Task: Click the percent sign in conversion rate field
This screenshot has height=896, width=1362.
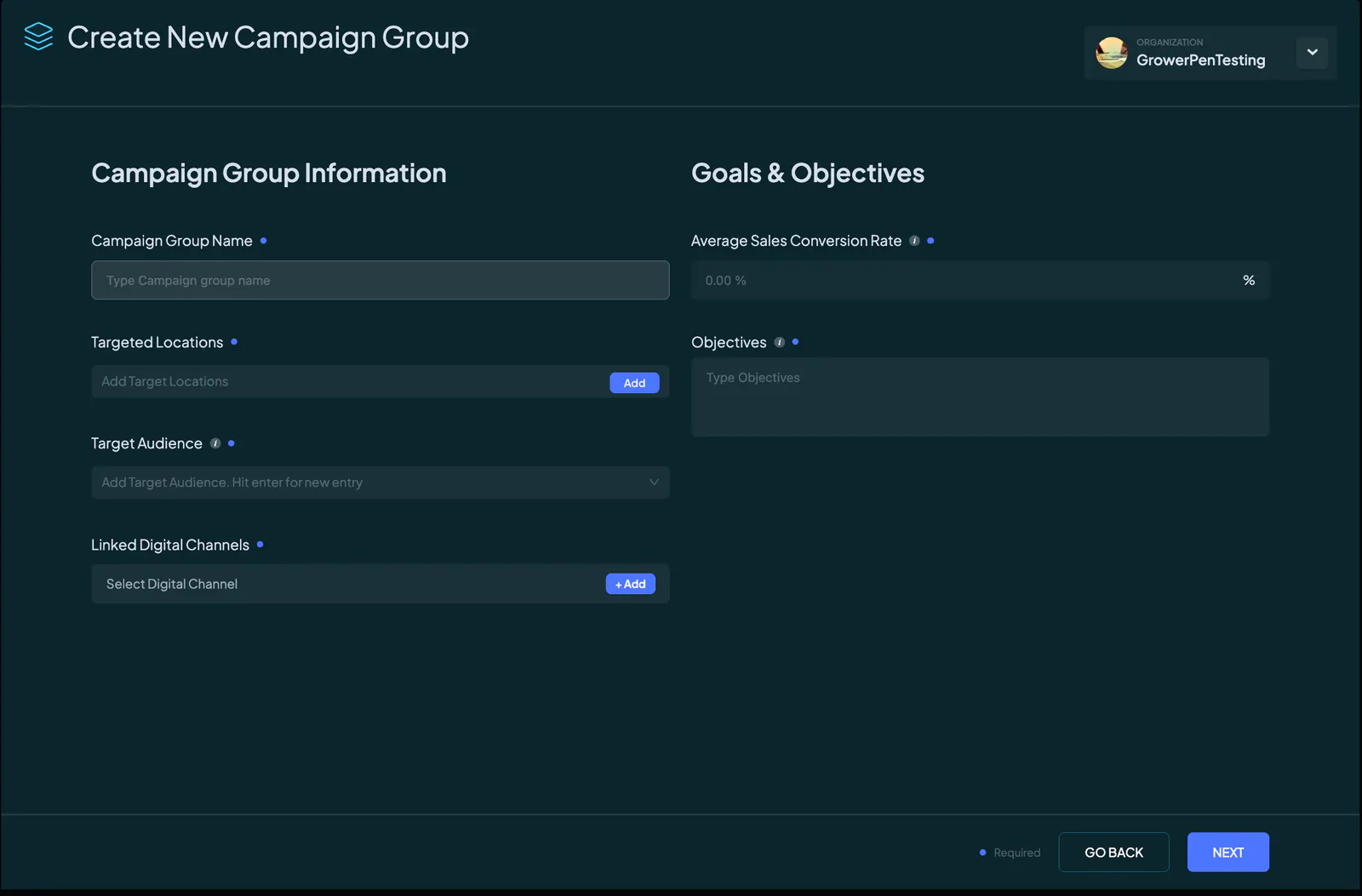Action: pos(1249,280)
